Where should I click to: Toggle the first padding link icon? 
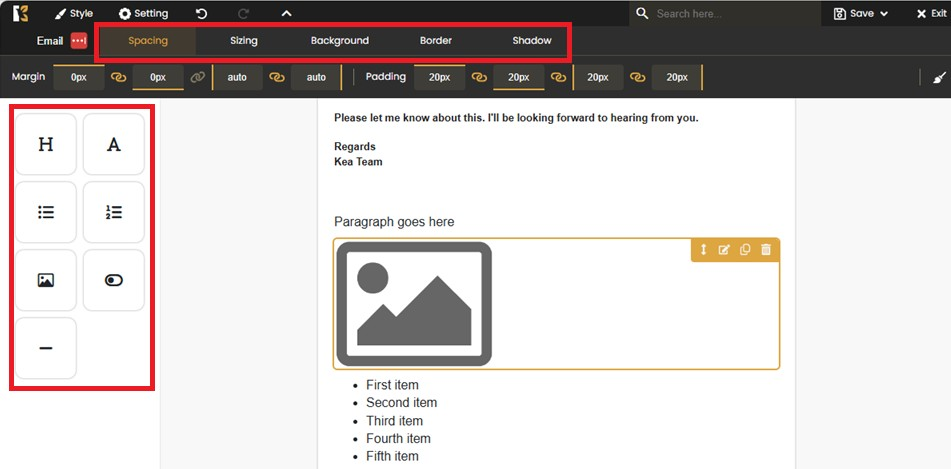(x=479, y=77)
